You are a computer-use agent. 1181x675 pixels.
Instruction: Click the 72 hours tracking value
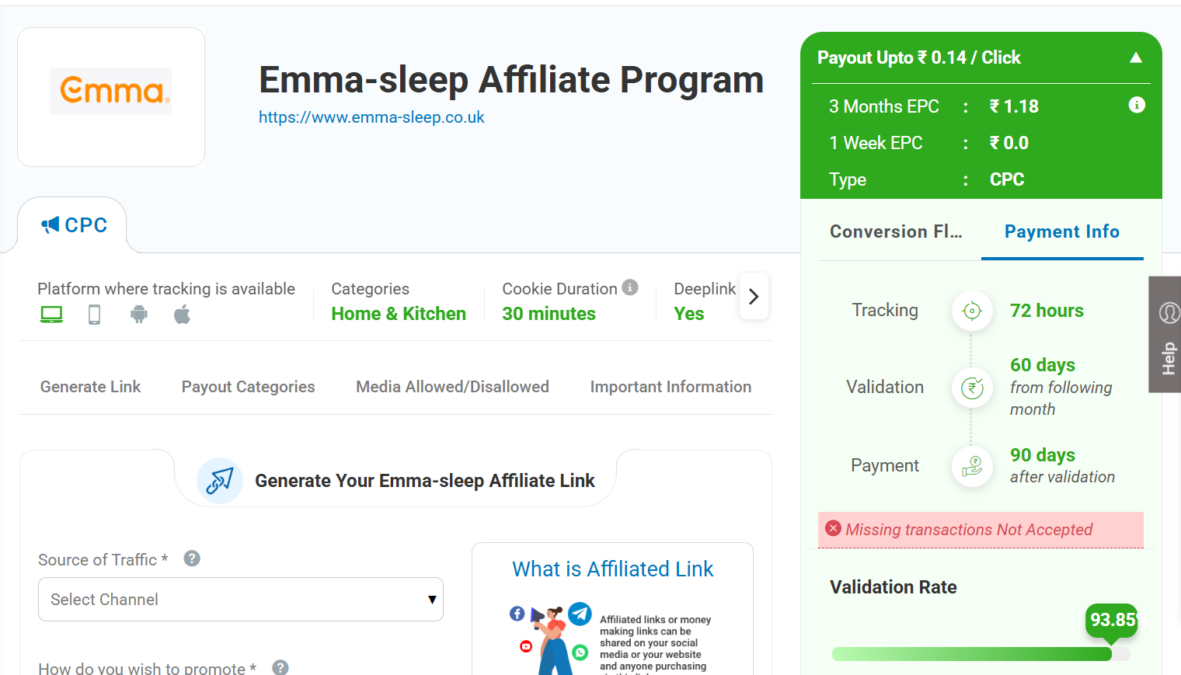(1047, 311)
